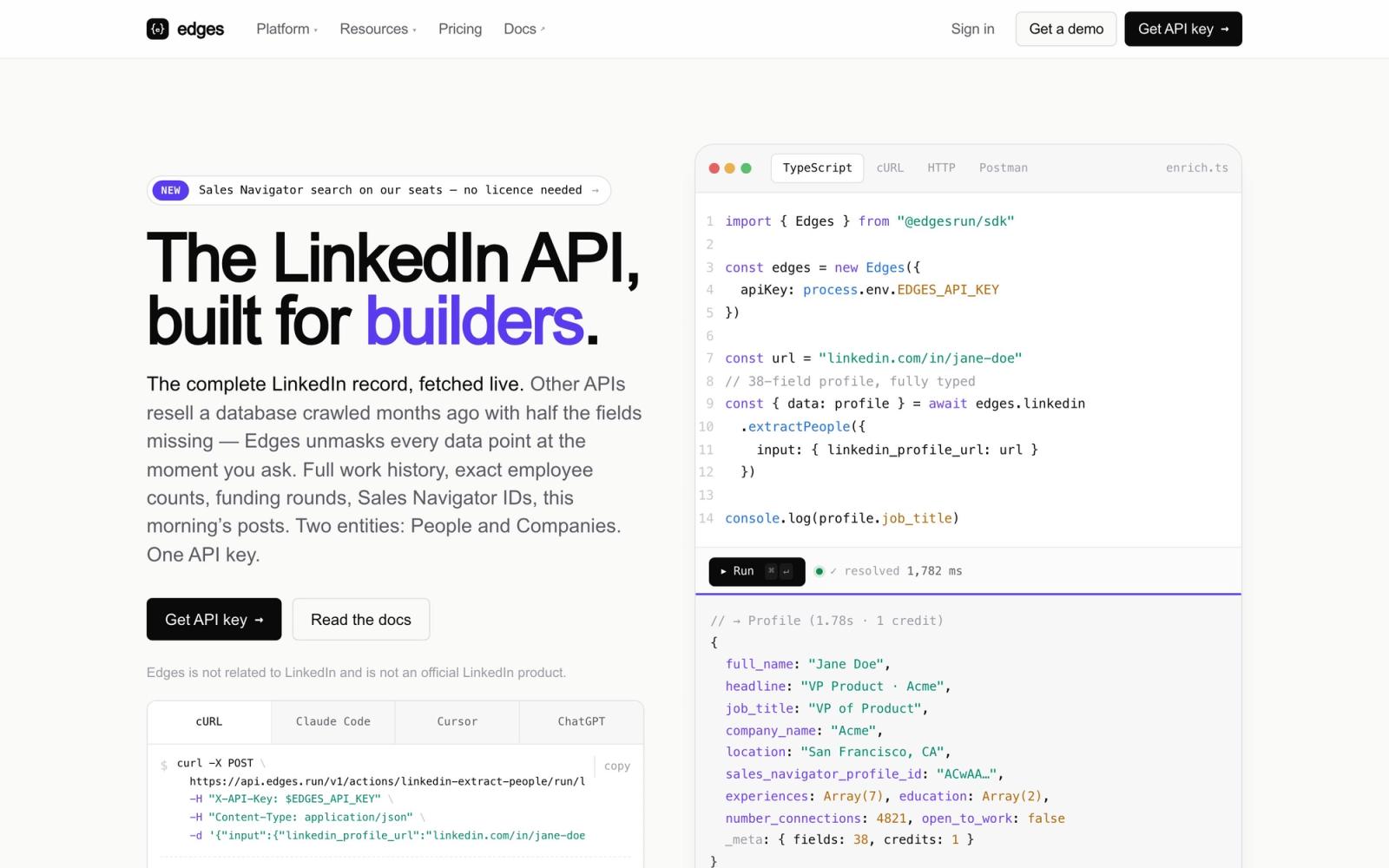Click the company_name "Acme" value
The image size is (1389, 868).
853,731
